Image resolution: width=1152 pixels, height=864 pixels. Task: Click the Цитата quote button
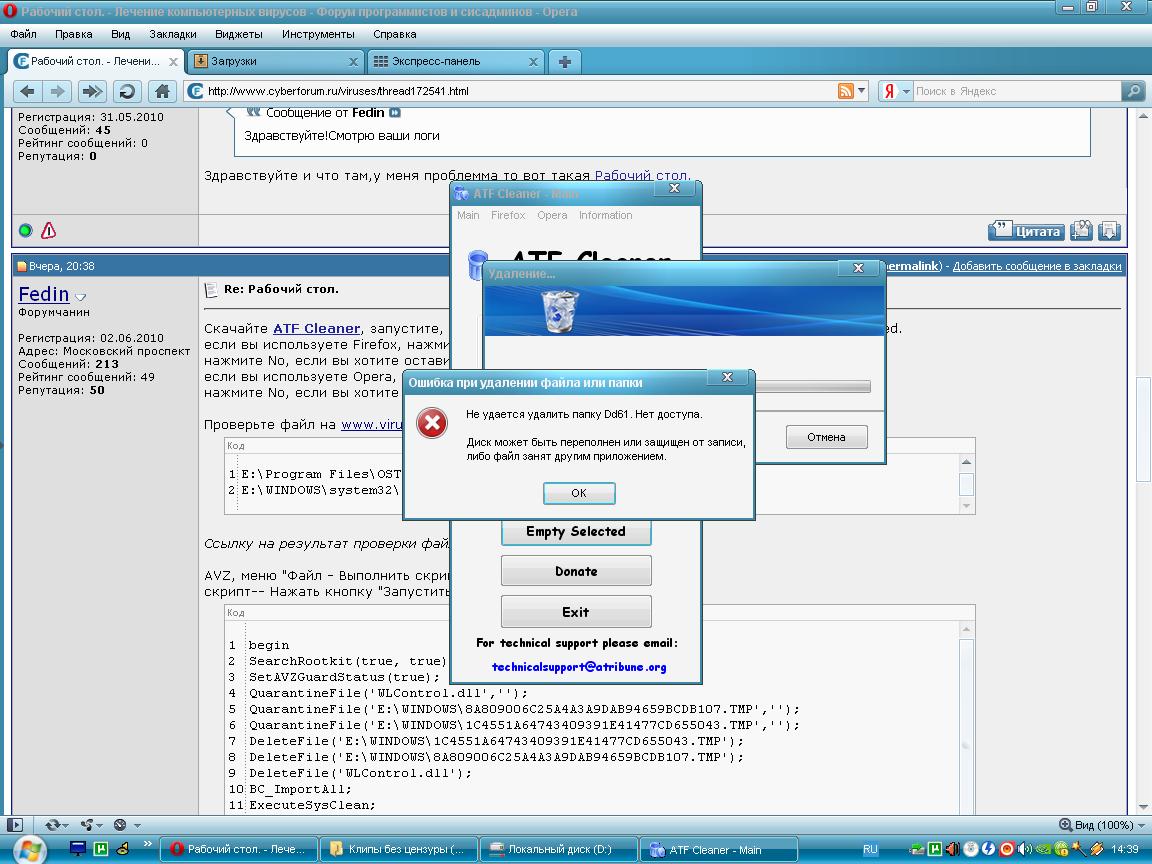pos(1026,231)
